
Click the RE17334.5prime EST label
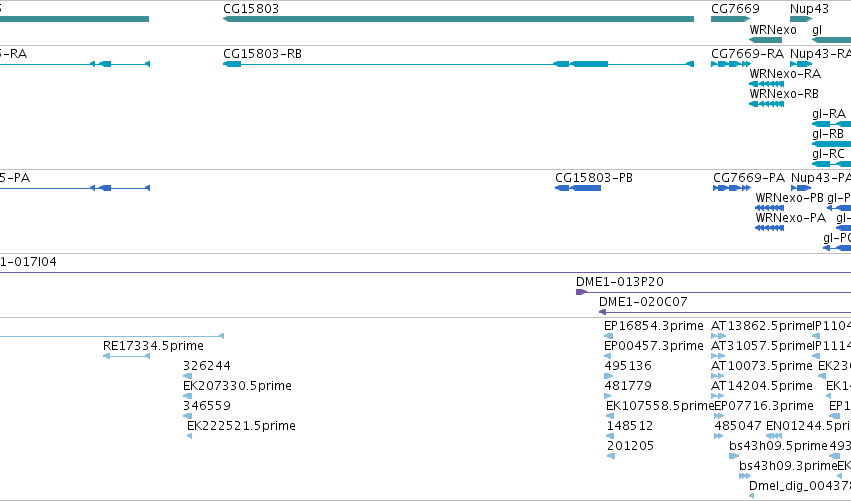tap(153, 346)
